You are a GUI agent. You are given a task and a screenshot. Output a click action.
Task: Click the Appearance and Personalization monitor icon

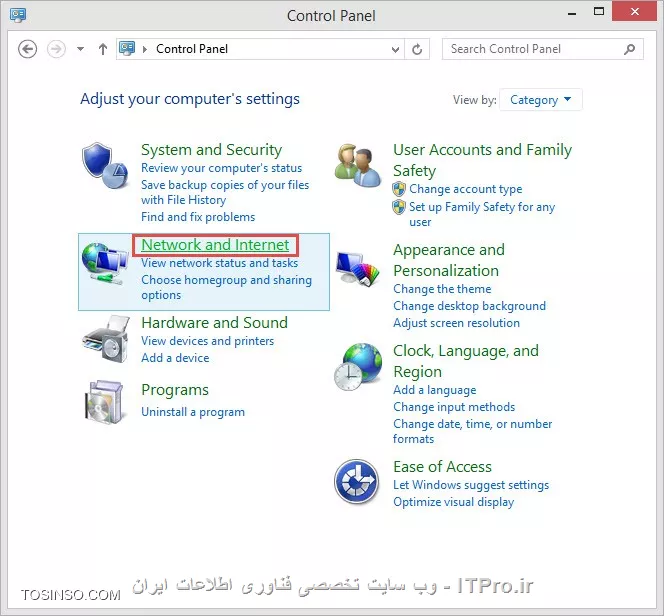(x=358, y=268)
